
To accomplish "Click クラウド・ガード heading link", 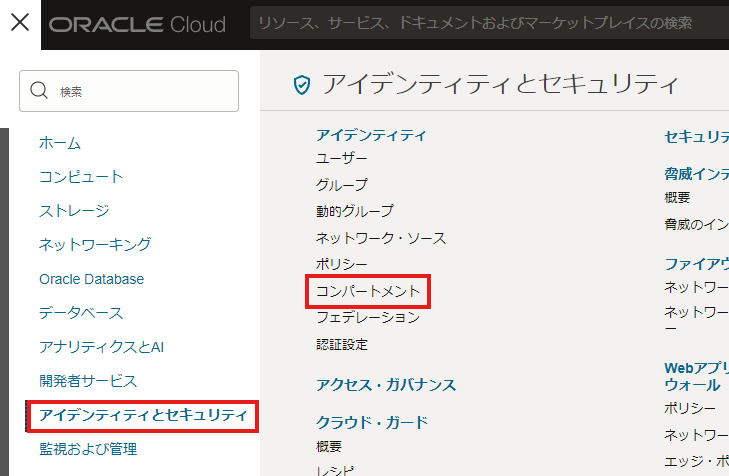I will tap(372, 422).
